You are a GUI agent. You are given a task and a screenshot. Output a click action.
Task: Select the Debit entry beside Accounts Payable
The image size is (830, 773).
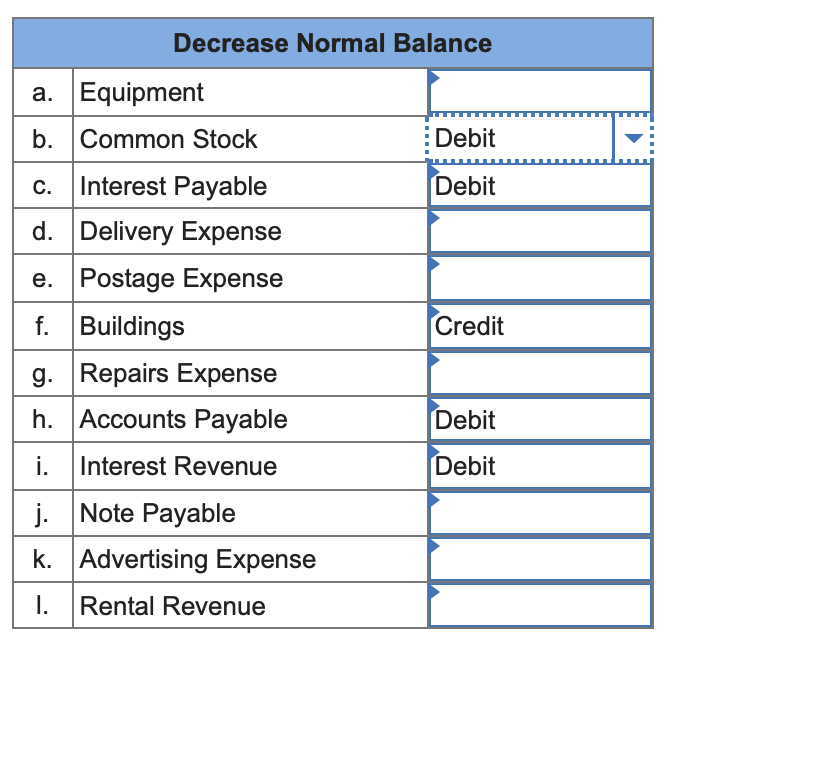(x=540, y=419)
